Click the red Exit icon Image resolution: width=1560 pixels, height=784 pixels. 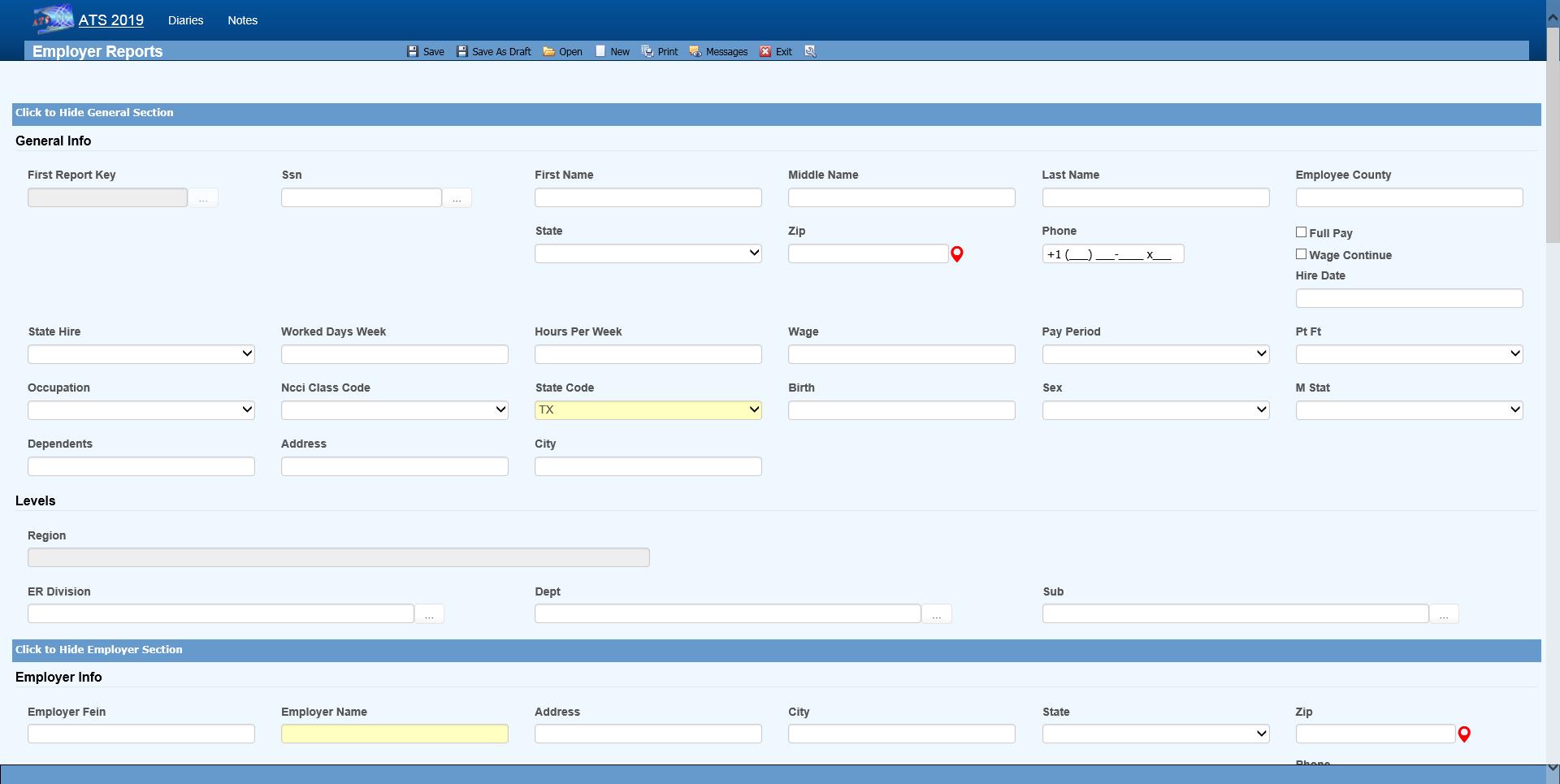[x=765, y=51]
